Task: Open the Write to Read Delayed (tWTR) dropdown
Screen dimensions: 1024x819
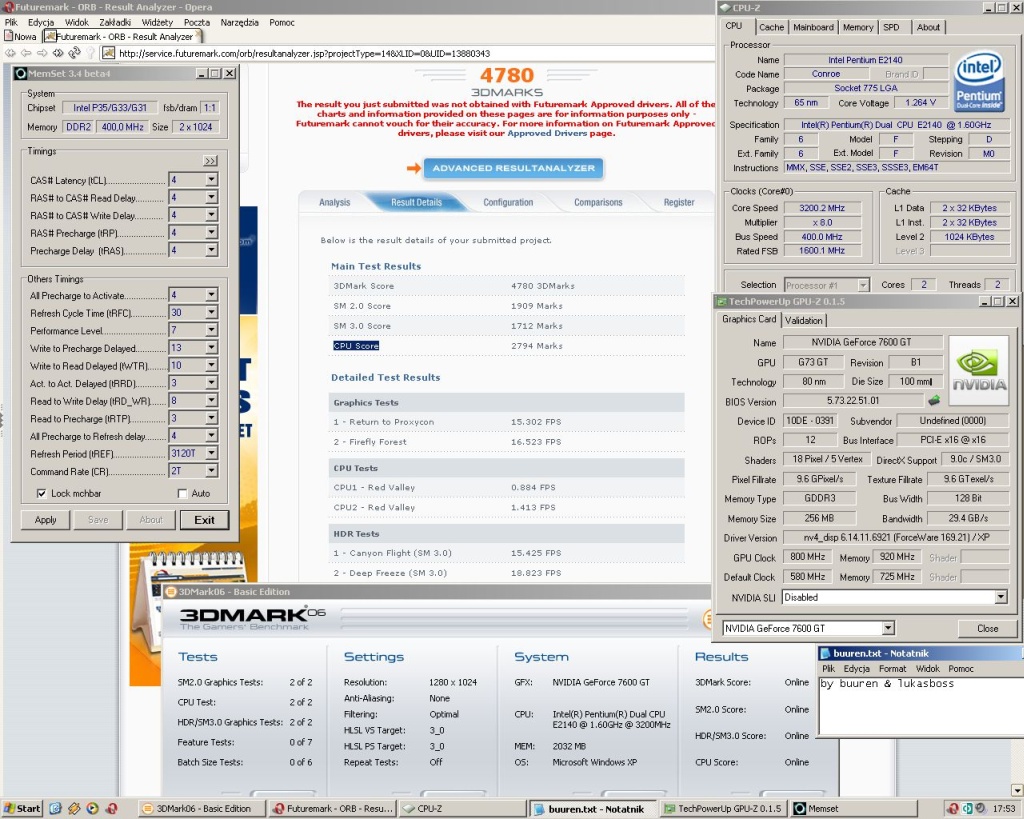Action: pyautogui.click(x=212, y=366)
